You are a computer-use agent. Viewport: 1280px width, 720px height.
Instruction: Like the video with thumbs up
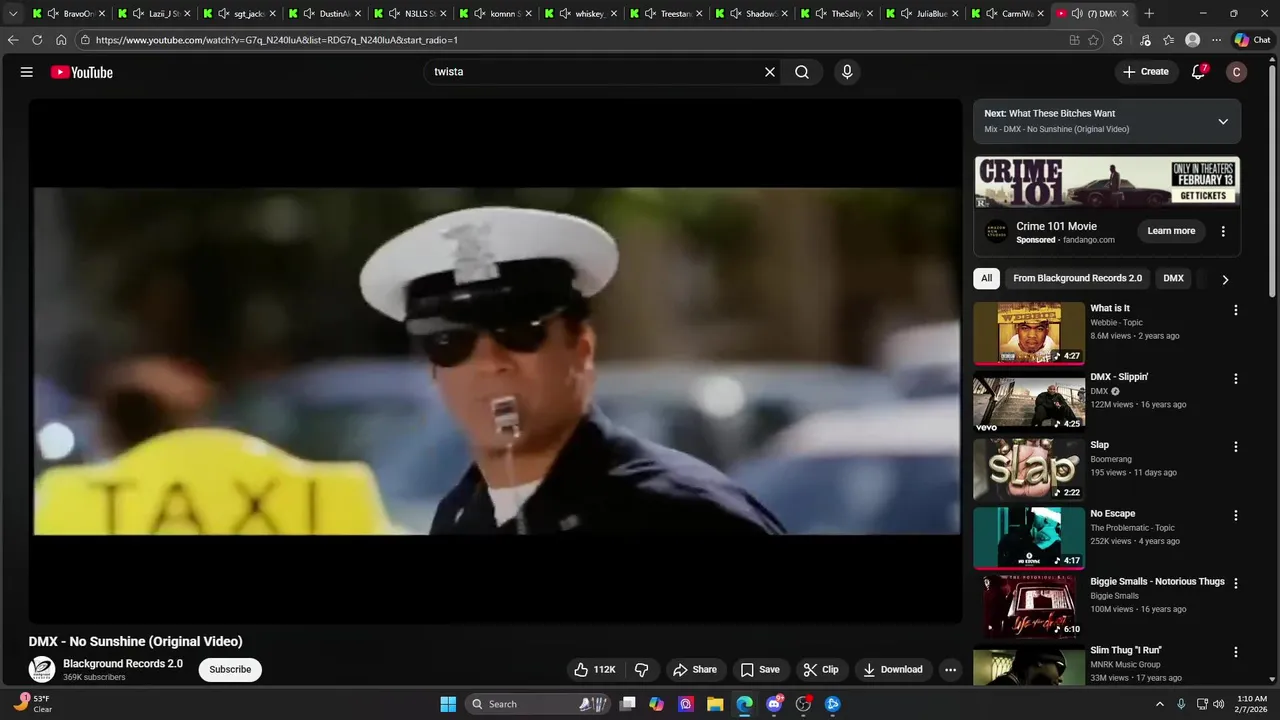pyautogui.click(x=595, y=670)
